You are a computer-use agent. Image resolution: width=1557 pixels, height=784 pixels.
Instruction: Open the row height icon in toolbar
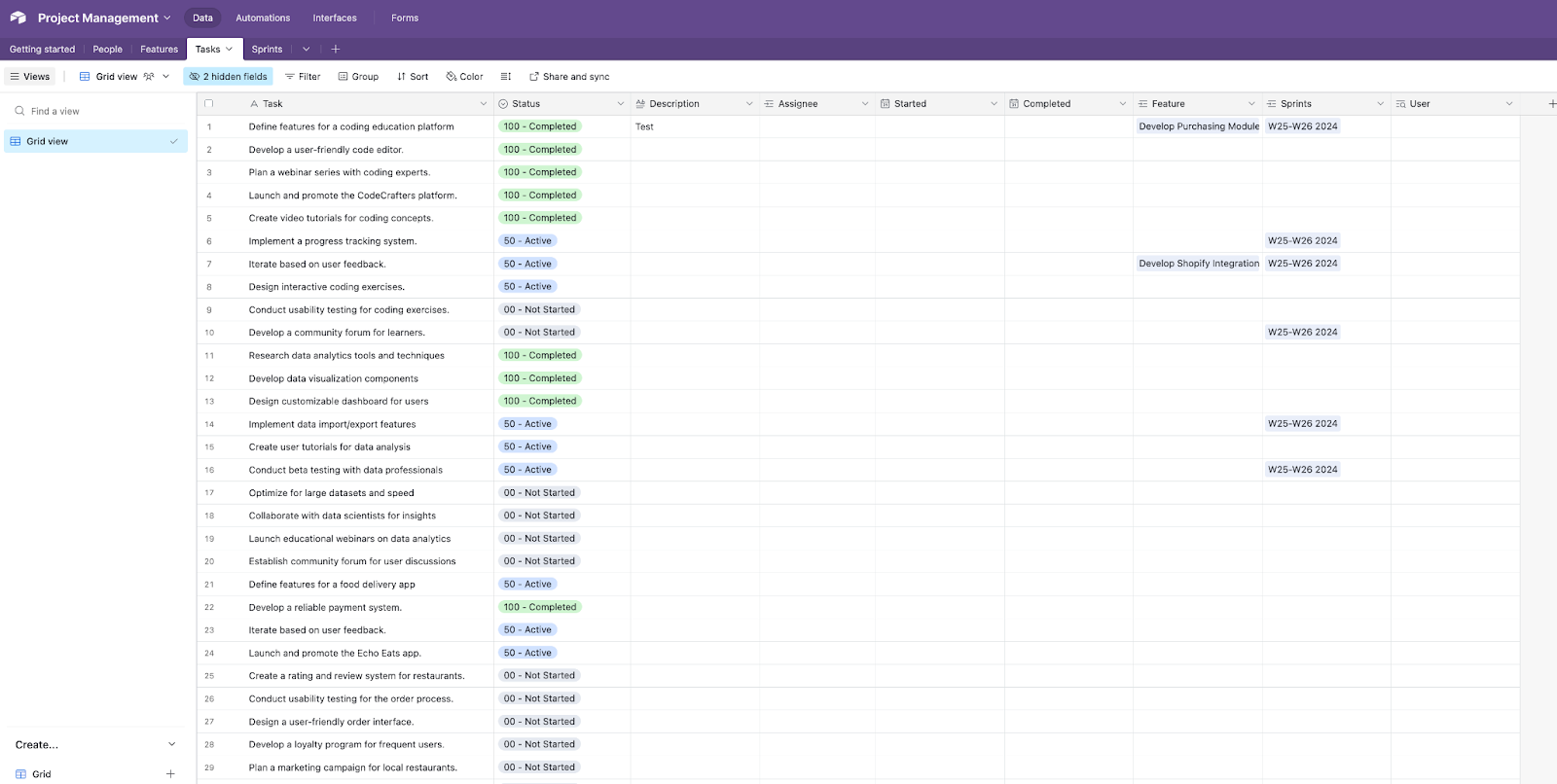pyautogui.click(x=506, y=77)
